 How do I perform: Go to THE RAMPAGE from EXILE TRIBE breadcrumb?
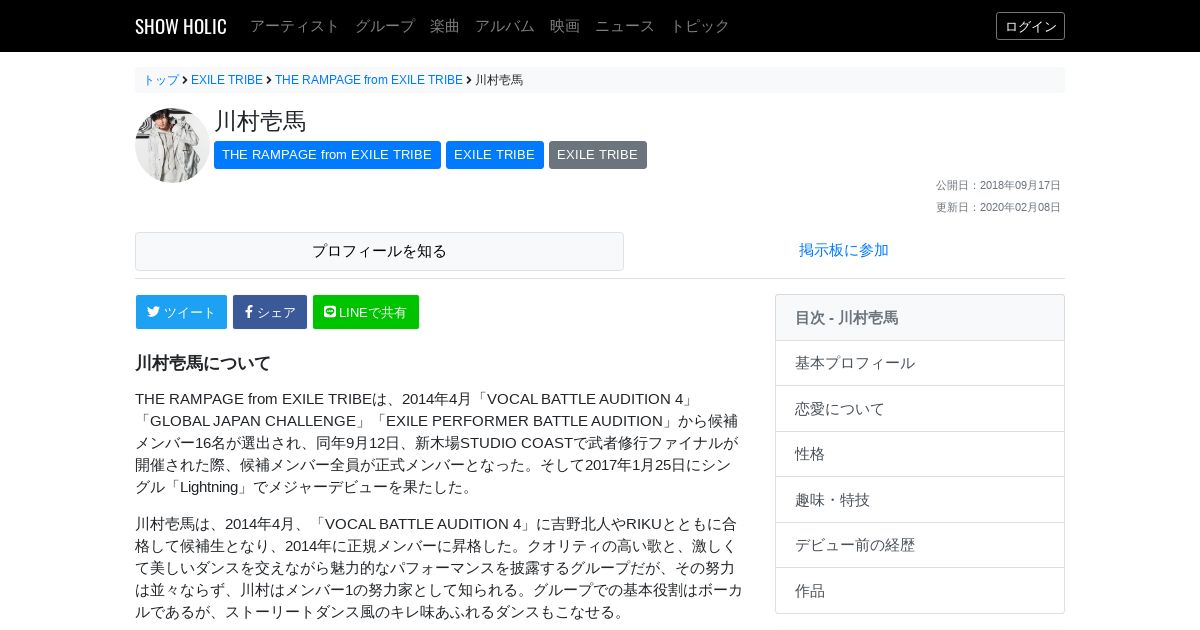tap(369, 80)
